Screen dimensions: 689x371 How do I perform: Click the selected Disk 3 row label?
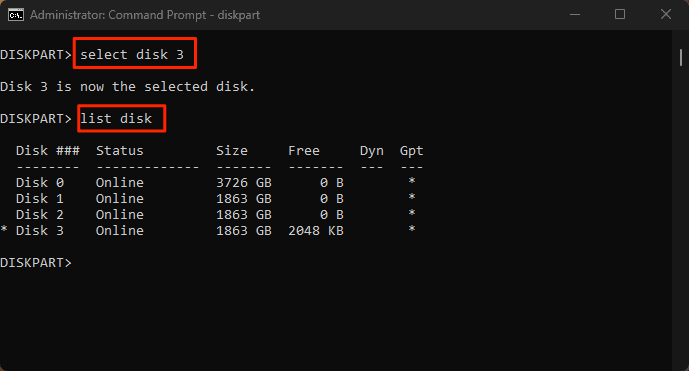point(40,231)
